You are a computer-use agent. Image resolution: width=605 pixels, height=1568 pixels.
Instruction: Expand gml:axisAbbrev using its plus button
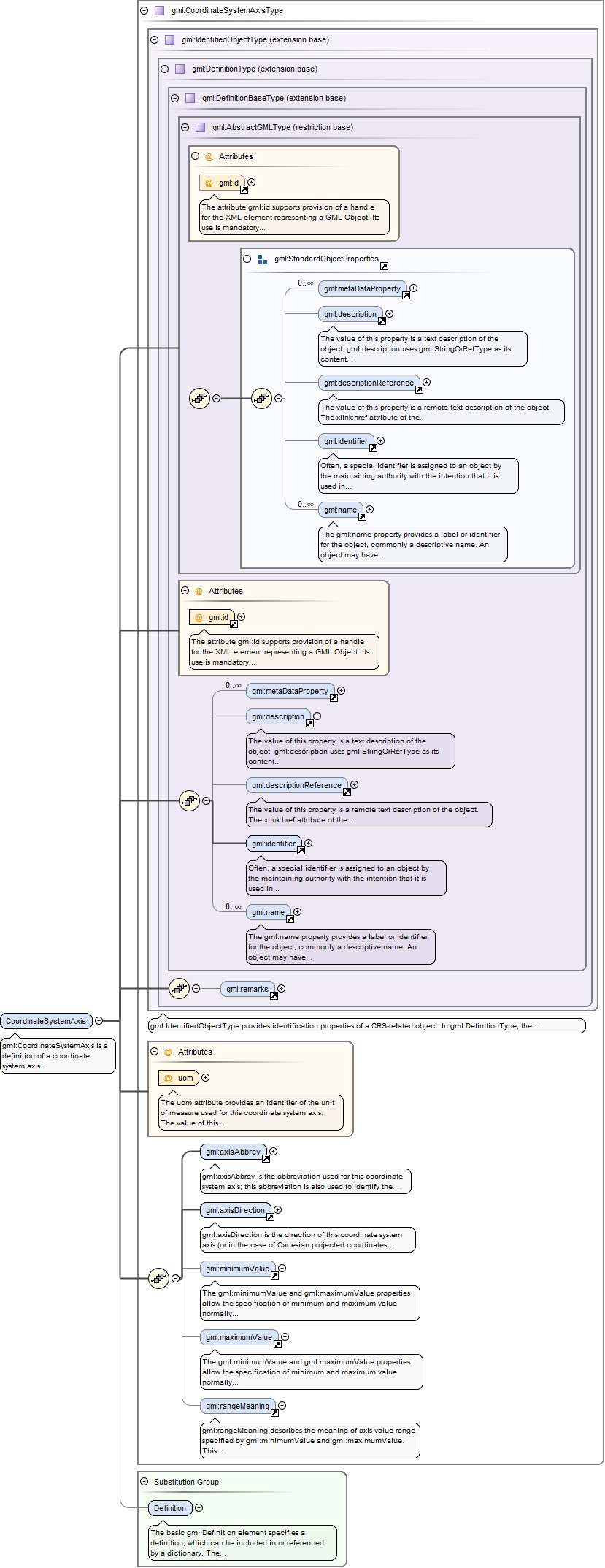click(x=273, y=1152)
